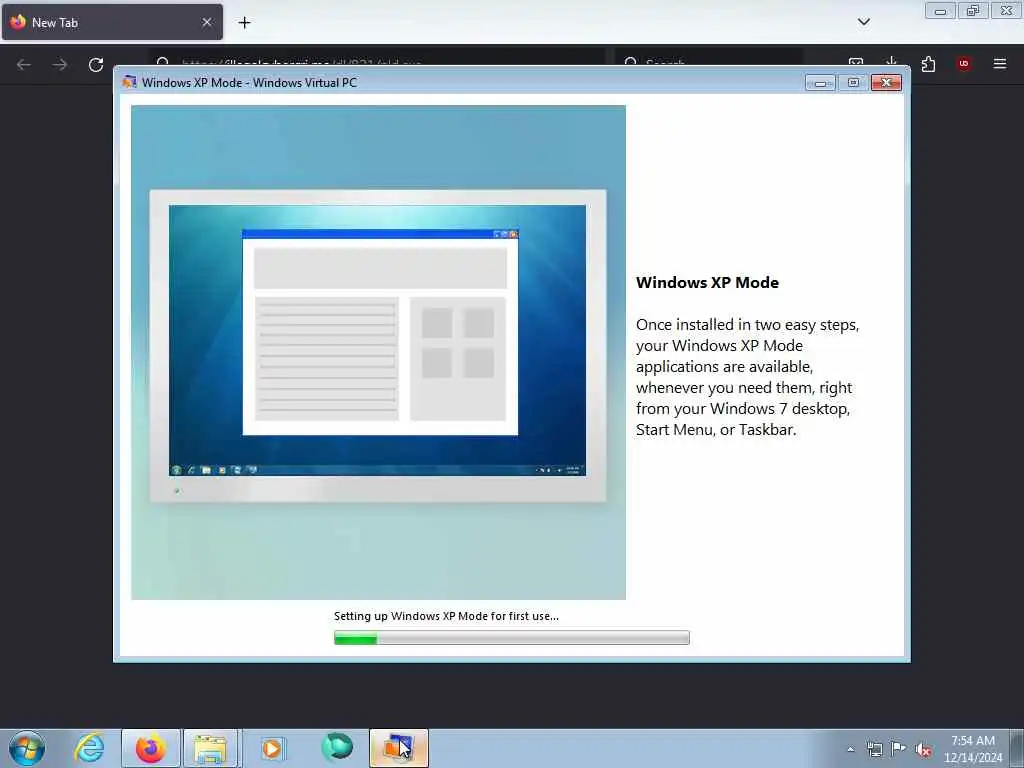The width and height of the screenshot is (1024, 768).
Task: Click the setup progress bar
Action: 511,637
